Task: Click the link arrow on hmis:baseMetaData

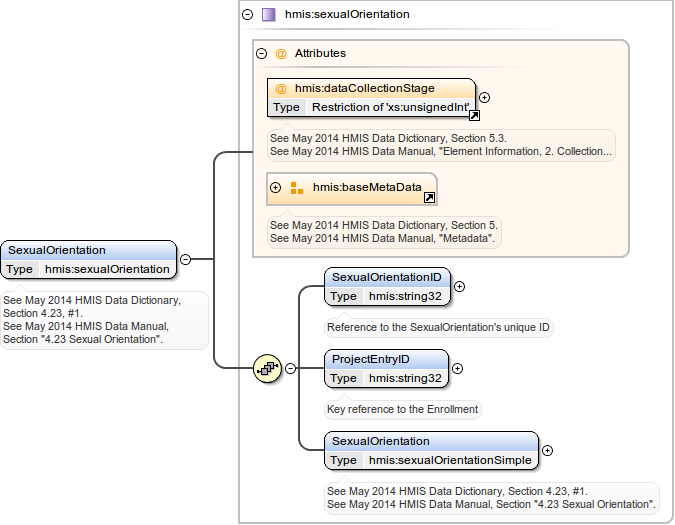Action: click(x=429, y=198)
